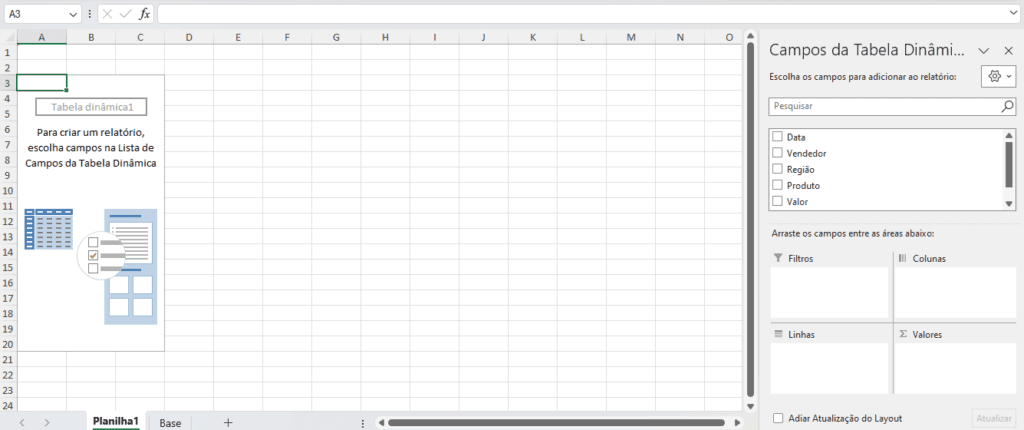
Task: Click the worksheet vertical scroll up arrow
Action: (x=750, y=37)
